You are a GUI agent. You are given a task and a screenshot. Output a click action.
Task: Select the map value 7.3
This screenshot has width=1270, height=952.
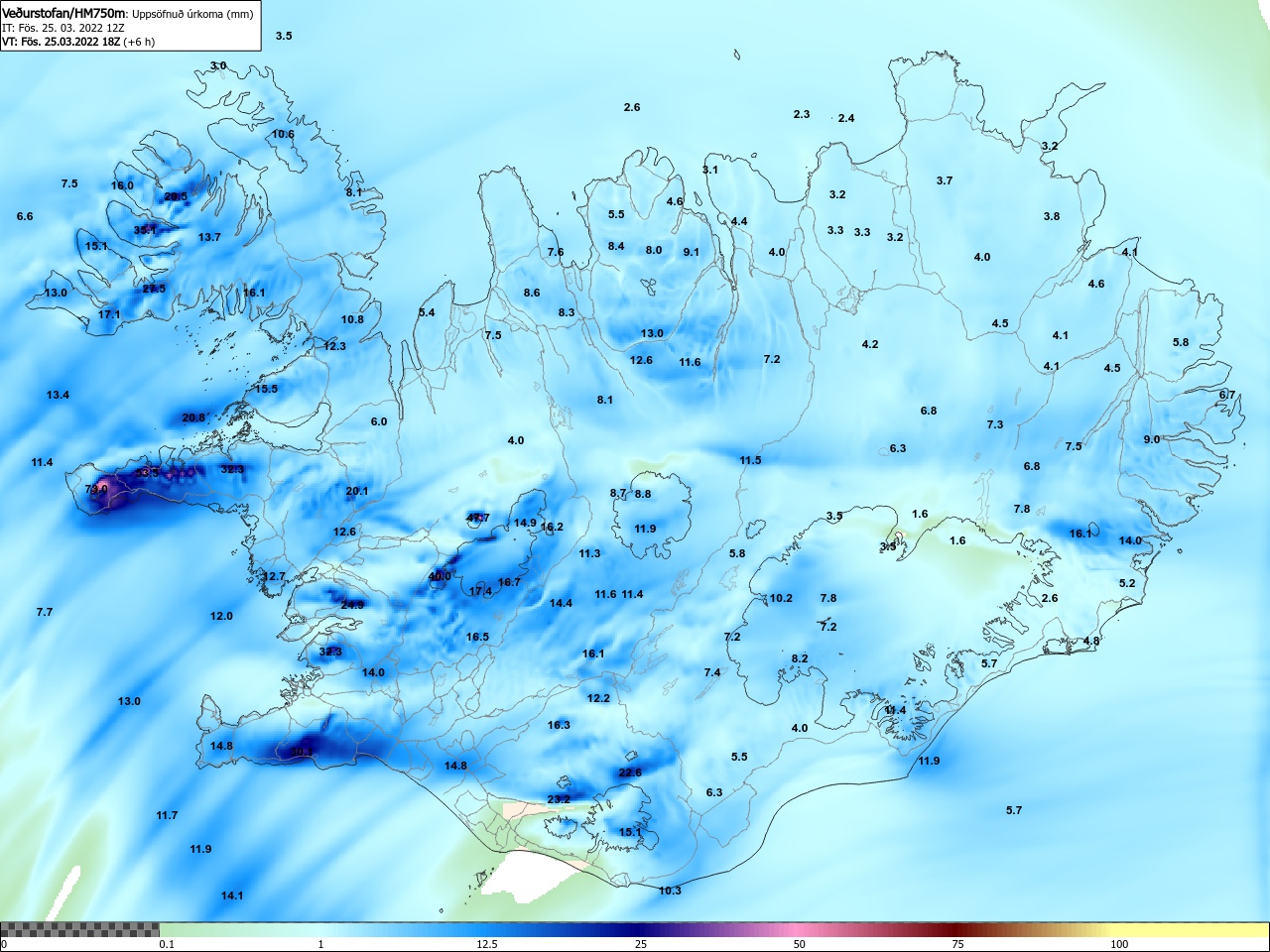click(x=995, y=425)
